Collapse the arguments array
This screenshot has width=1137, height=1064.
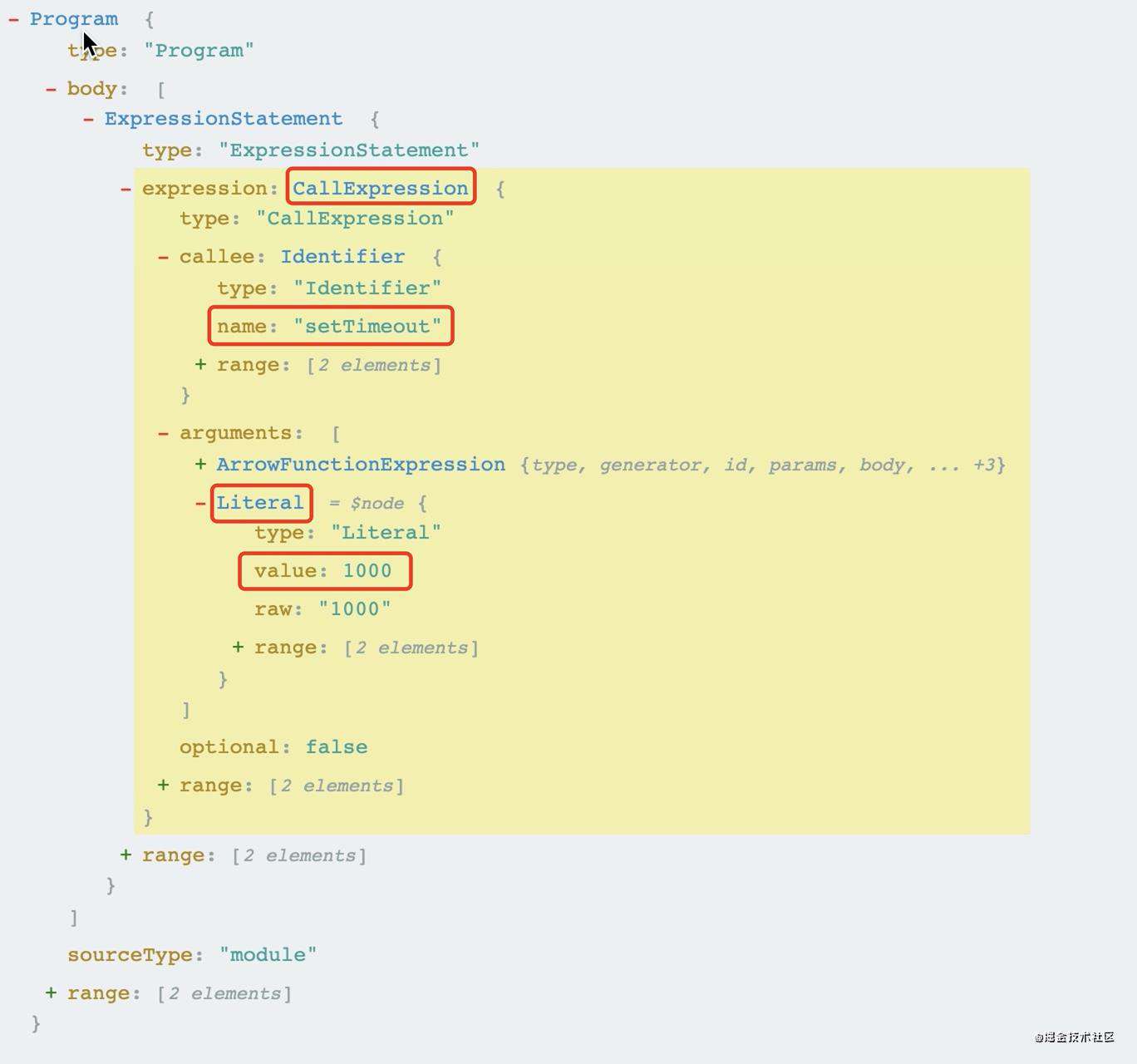point(163,433)
